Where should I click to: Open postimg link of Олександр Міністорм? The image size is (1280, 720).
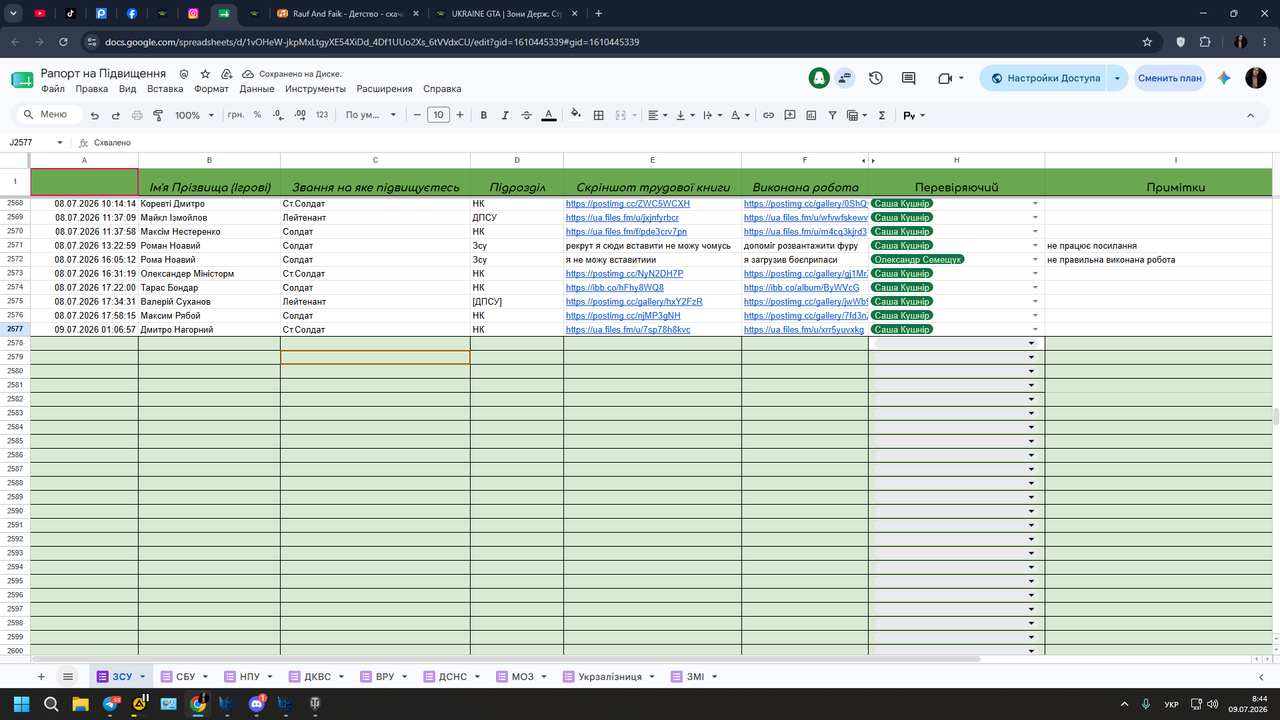tap(624, 273)
